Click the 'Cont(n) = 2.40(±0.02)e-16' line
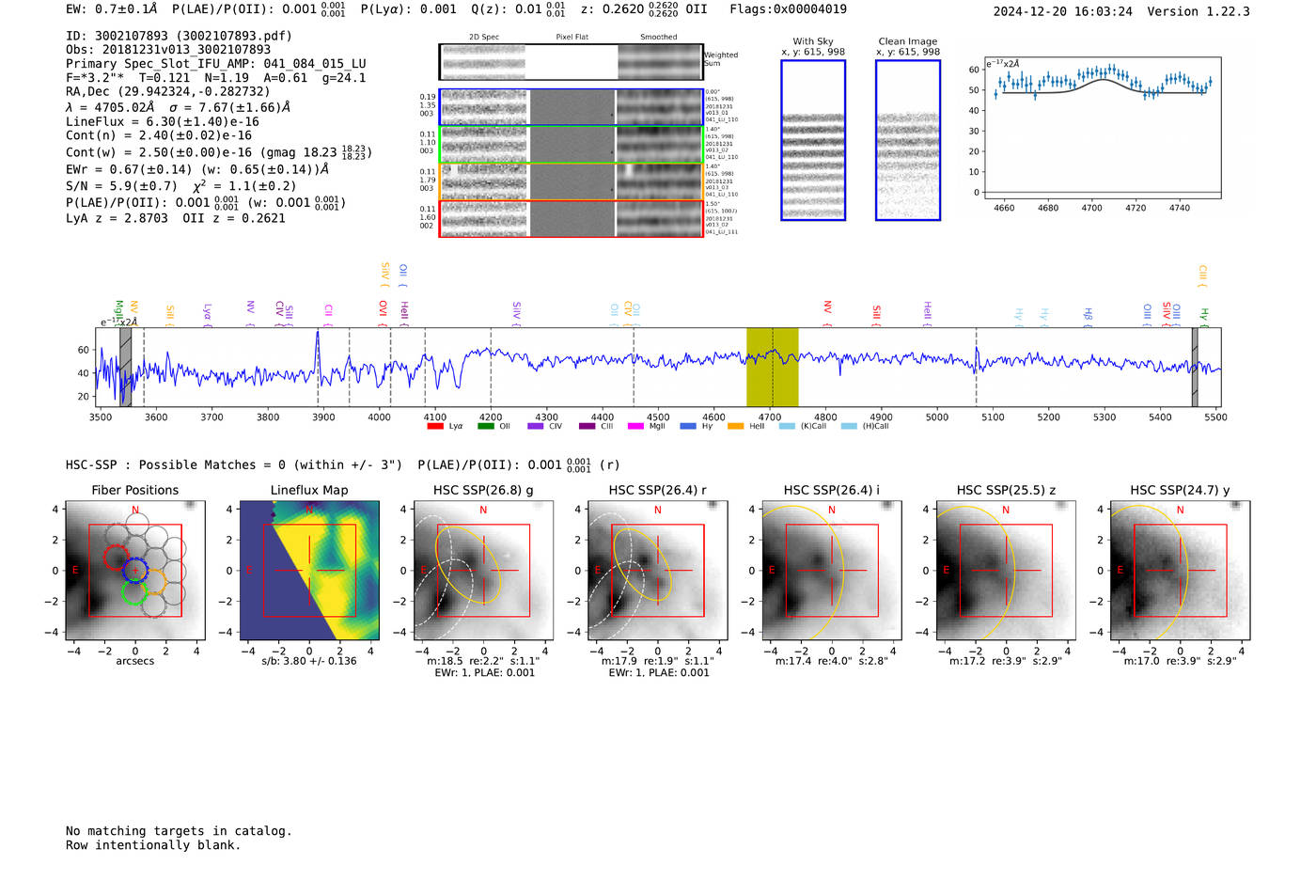 click(x=159, y=135)
